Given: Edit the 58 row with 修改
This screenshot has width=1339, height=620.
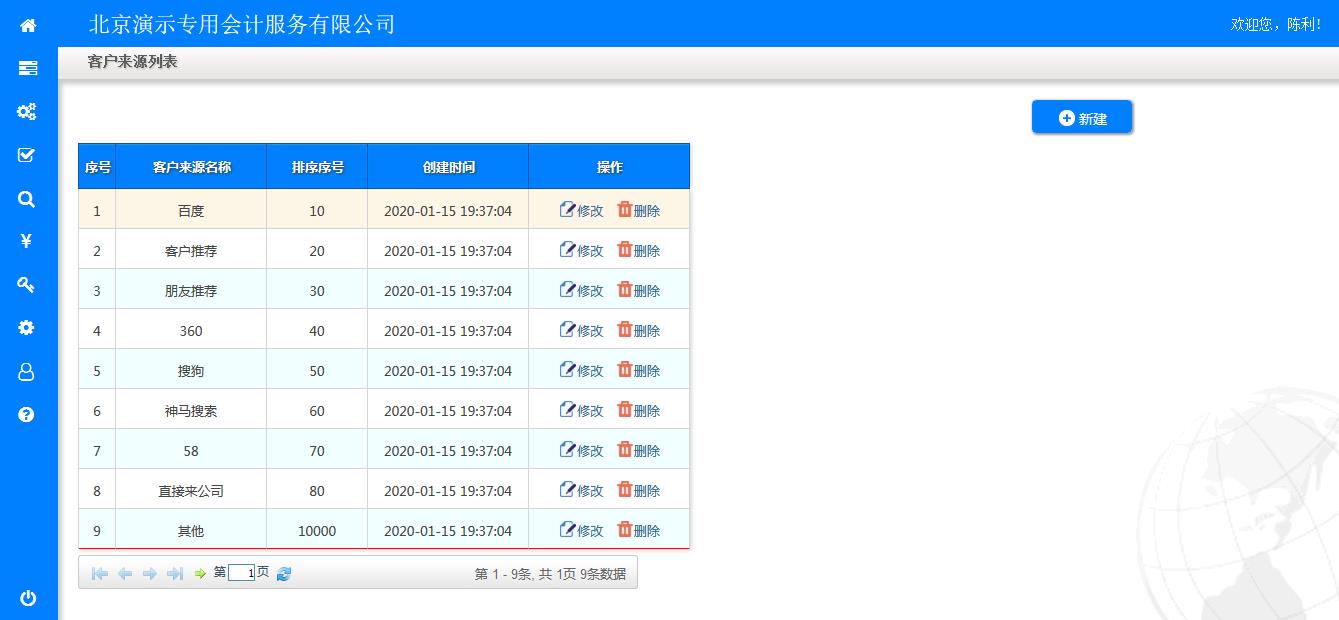Looking at the screenshot, I should pyautogui.click(x=581, y=450).
